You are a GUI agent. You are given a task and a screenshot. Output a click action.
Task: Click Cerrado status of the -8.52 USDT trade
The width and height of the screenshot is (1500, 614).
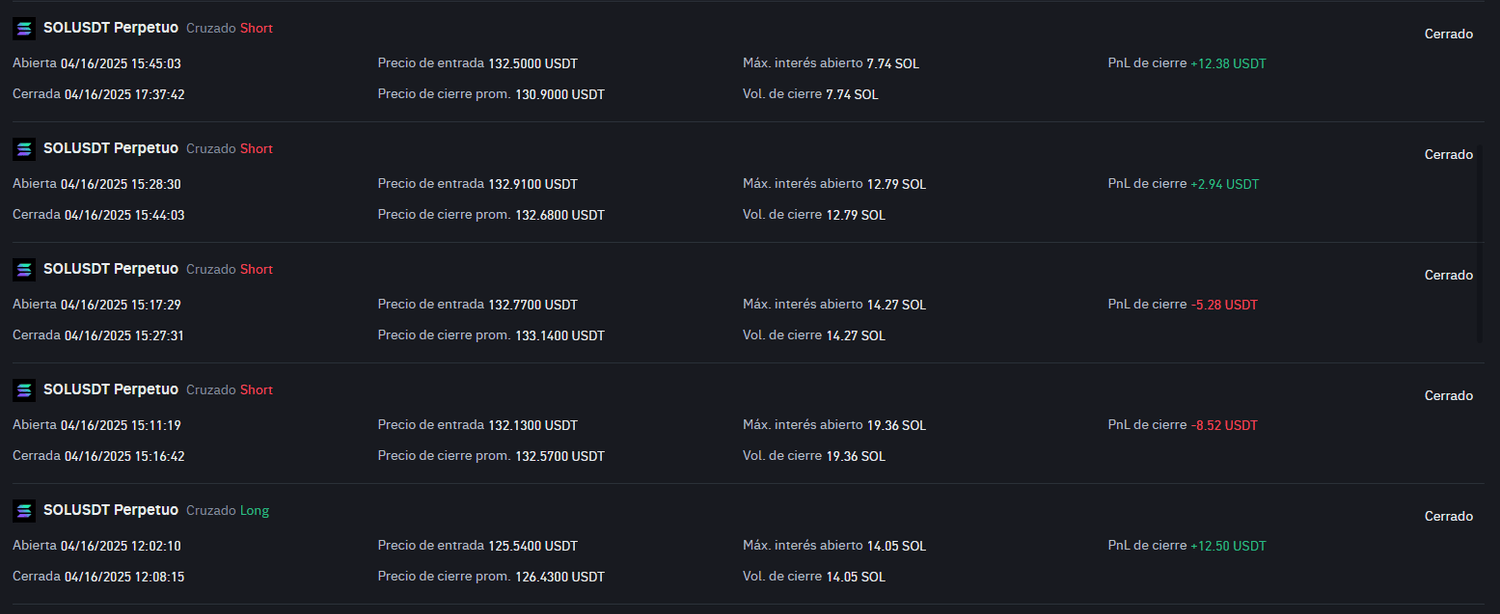[x=1448, y=396]
